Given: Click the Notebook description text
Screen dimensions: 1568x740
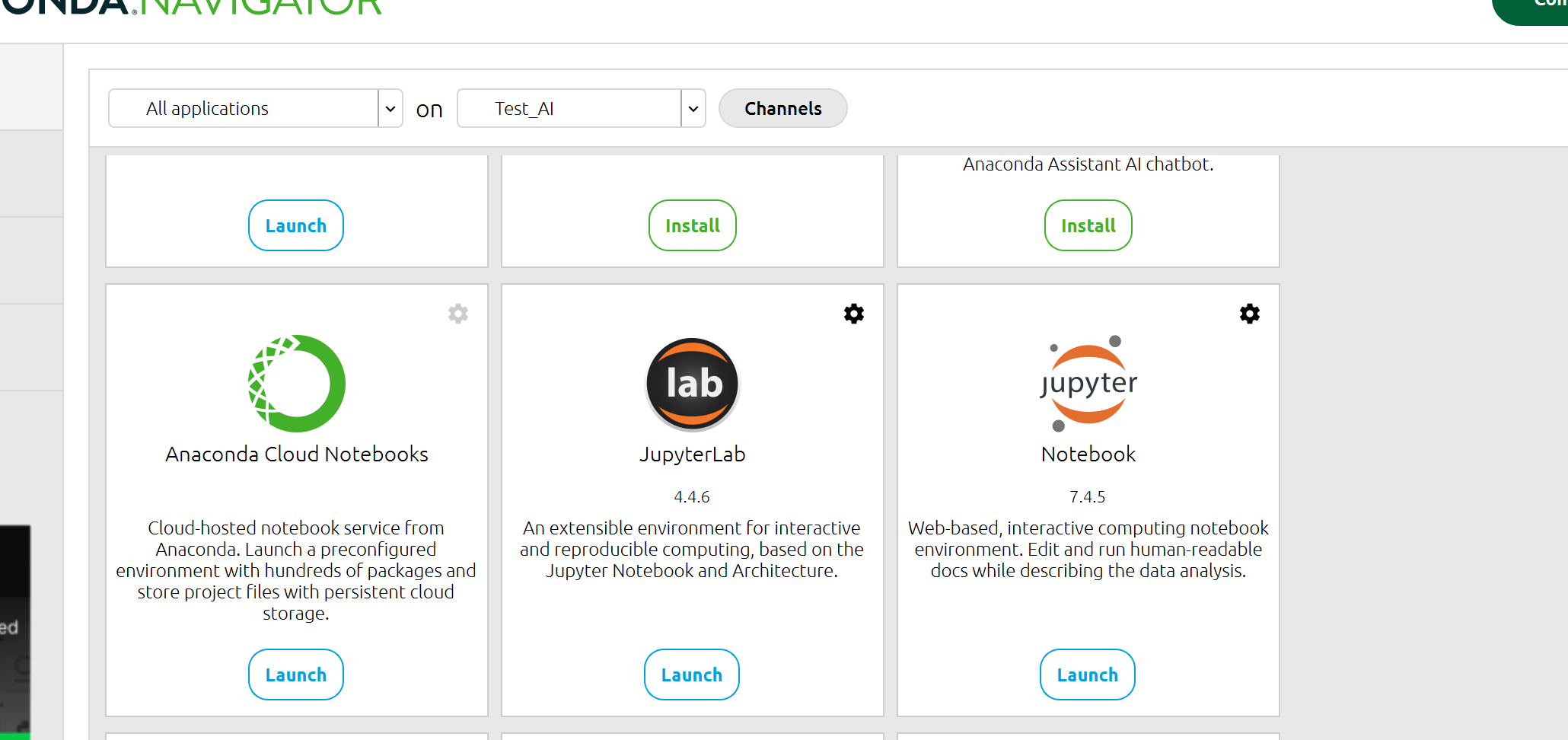Looking at the screenshot, I should pyautogui.click(x=1088, y=549).
